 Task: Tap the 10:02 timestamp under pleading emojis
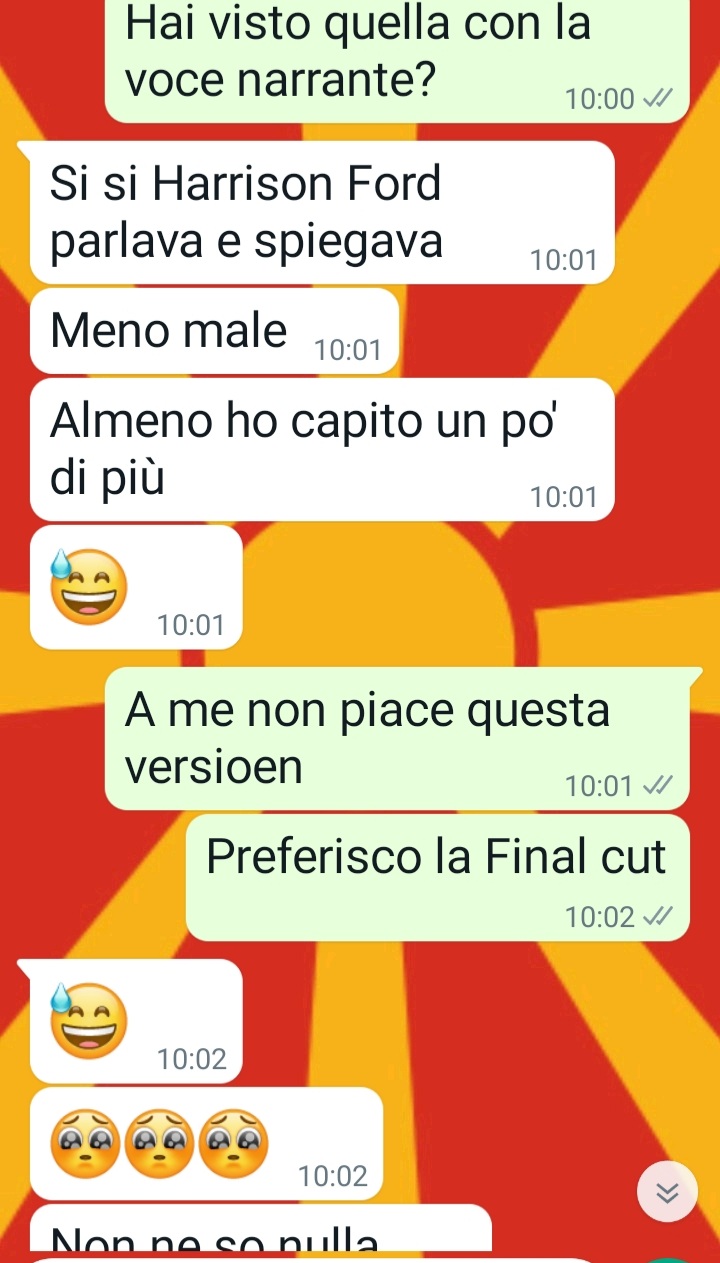(x=333, y=1177)
